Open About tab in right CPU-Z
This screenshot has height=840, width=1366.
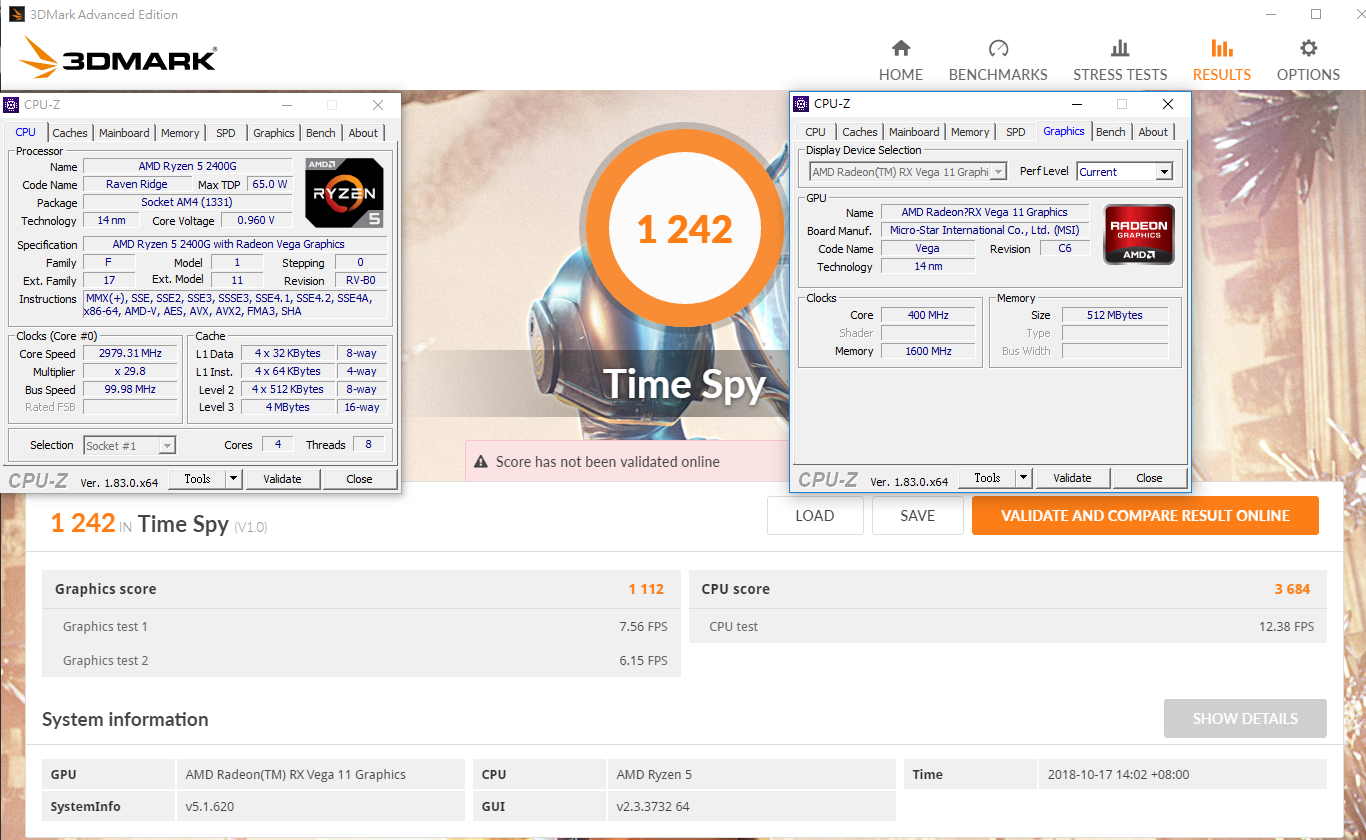[x=1153, y=132]
